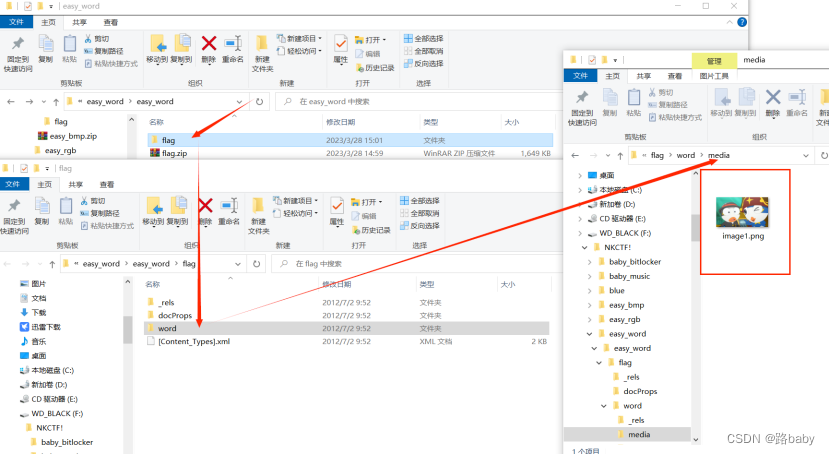Image resolution: width=830 pixels, height=455 pixels.
Task: Collapse word node in media window tree
Action: click(x=604, y=406)
